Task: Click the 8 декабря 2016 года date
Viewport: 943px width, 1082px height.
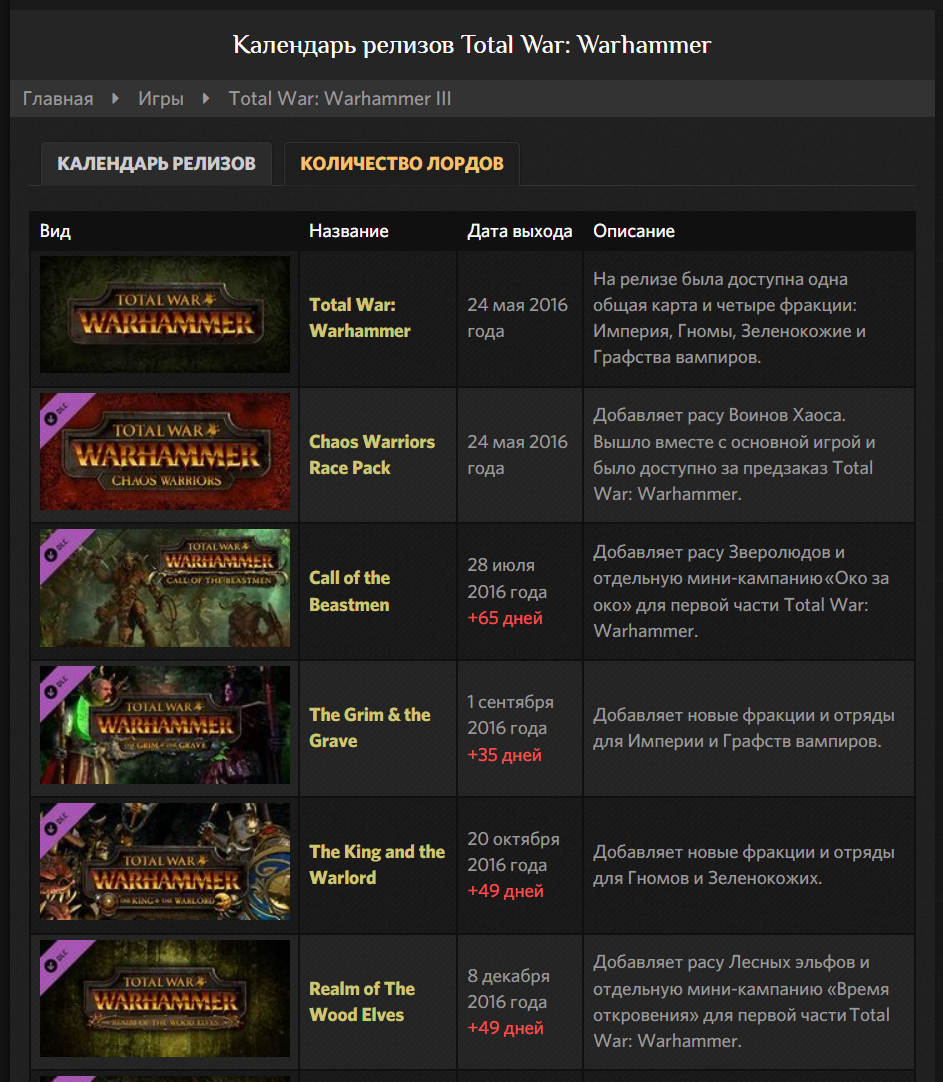Action: click(x=508, y=988)
